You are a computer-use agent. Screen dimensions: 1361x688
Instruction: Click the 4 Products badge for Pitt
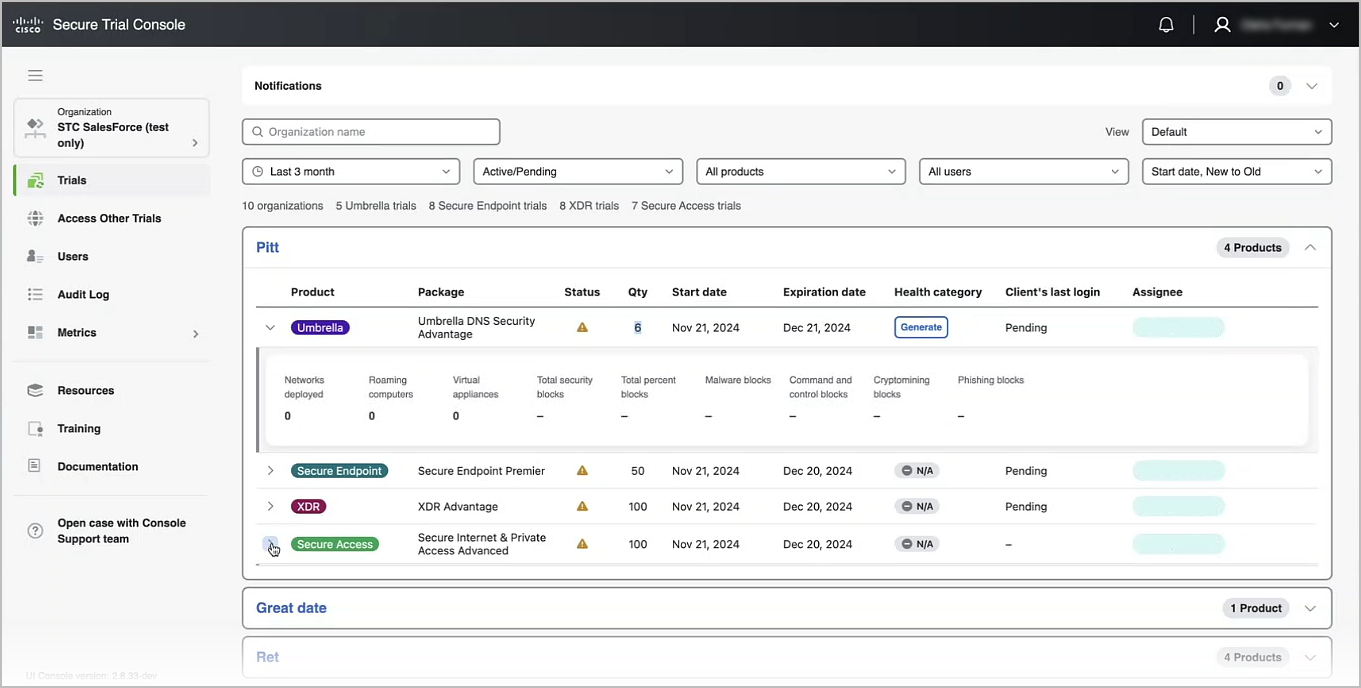(x=1252, y=248)
